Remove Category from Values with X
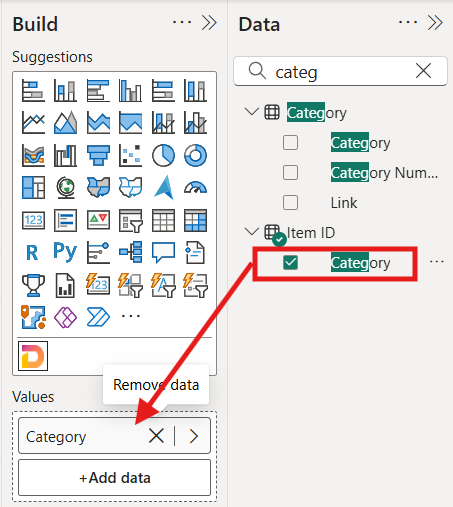Image resolution: width=453 pixels, height=507 pixels. [x=156, y=436]
